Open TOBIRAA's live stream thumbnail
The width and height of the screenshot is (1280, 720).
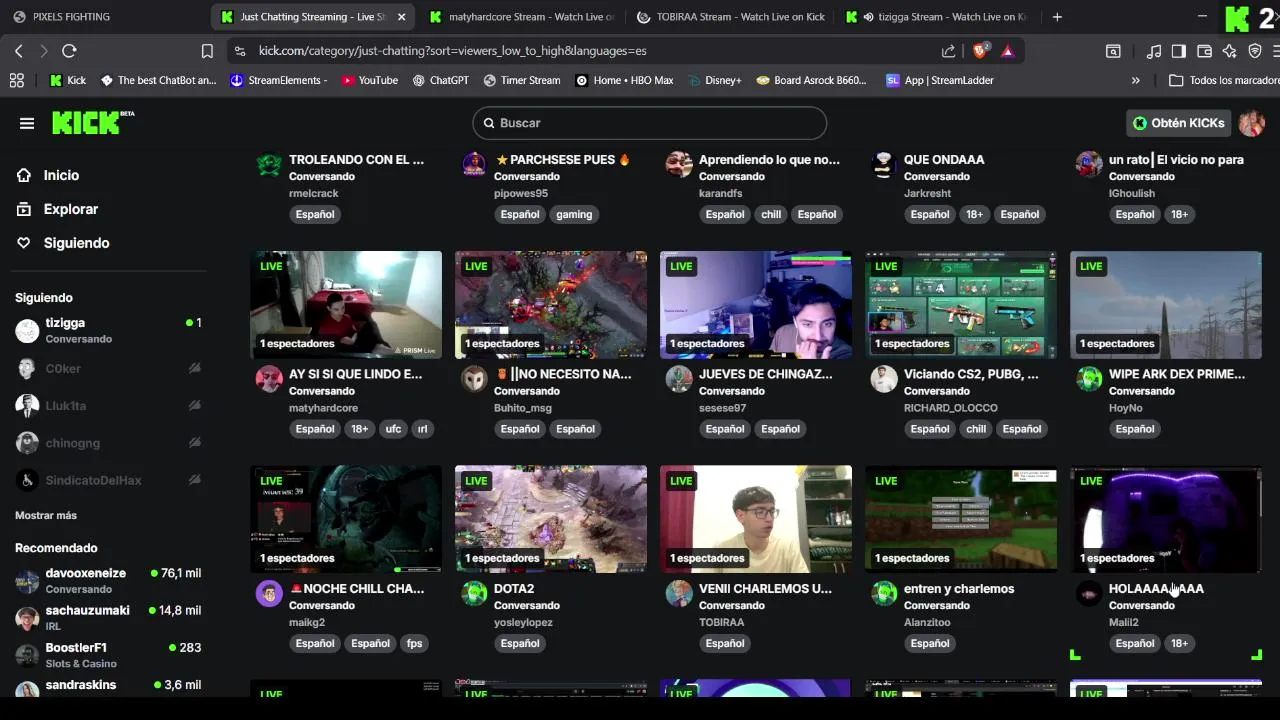[756, 519]
